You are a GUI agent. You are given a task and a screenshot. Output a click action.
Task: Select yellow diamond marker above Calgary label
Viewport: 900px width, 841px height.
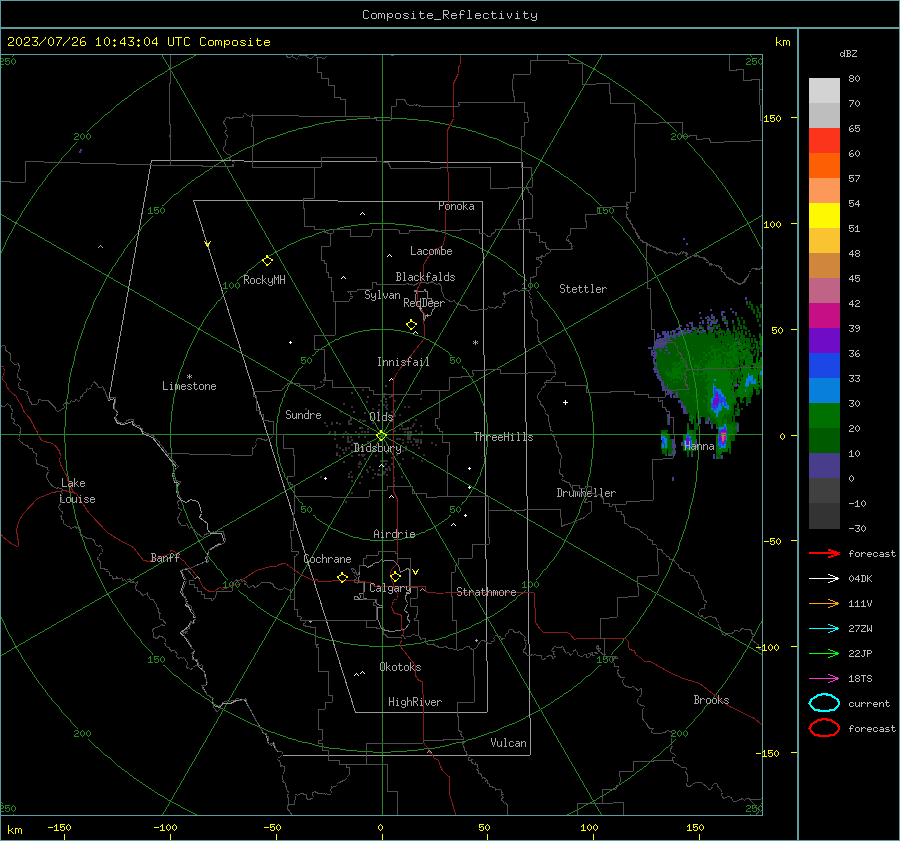click(x=395, y=576)
